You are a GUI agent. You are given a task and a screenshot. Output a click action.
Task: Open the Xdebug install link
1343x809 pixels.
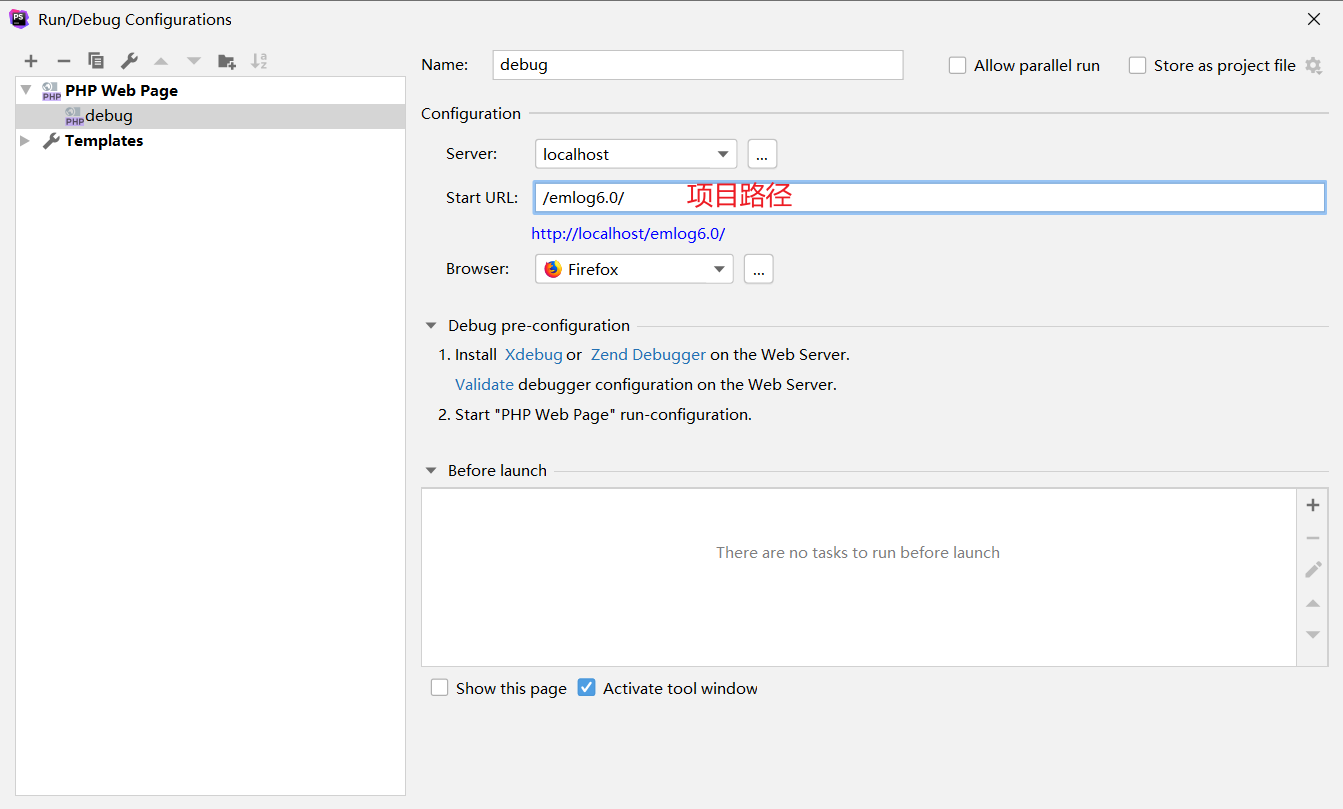(534, 354)
